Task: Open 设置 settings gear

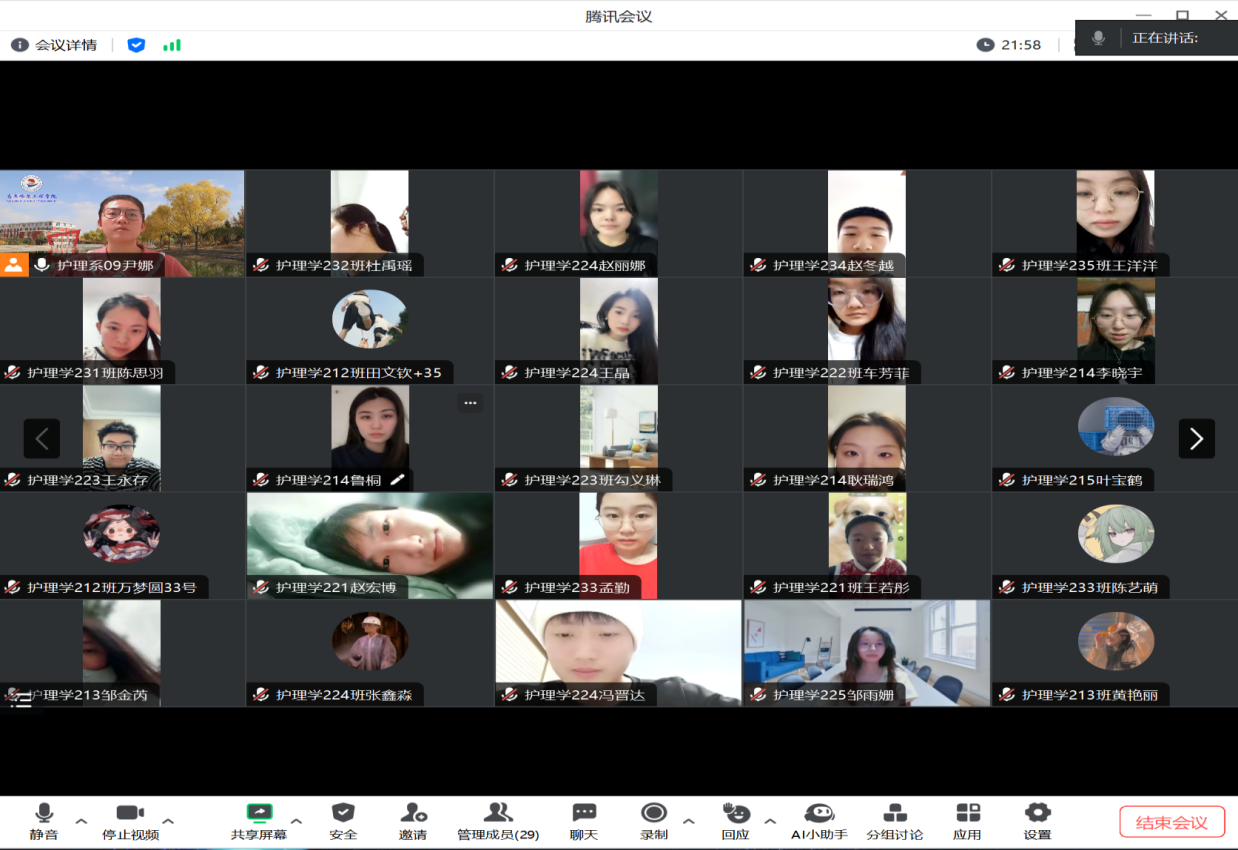Action: [x=1037, y=813]
